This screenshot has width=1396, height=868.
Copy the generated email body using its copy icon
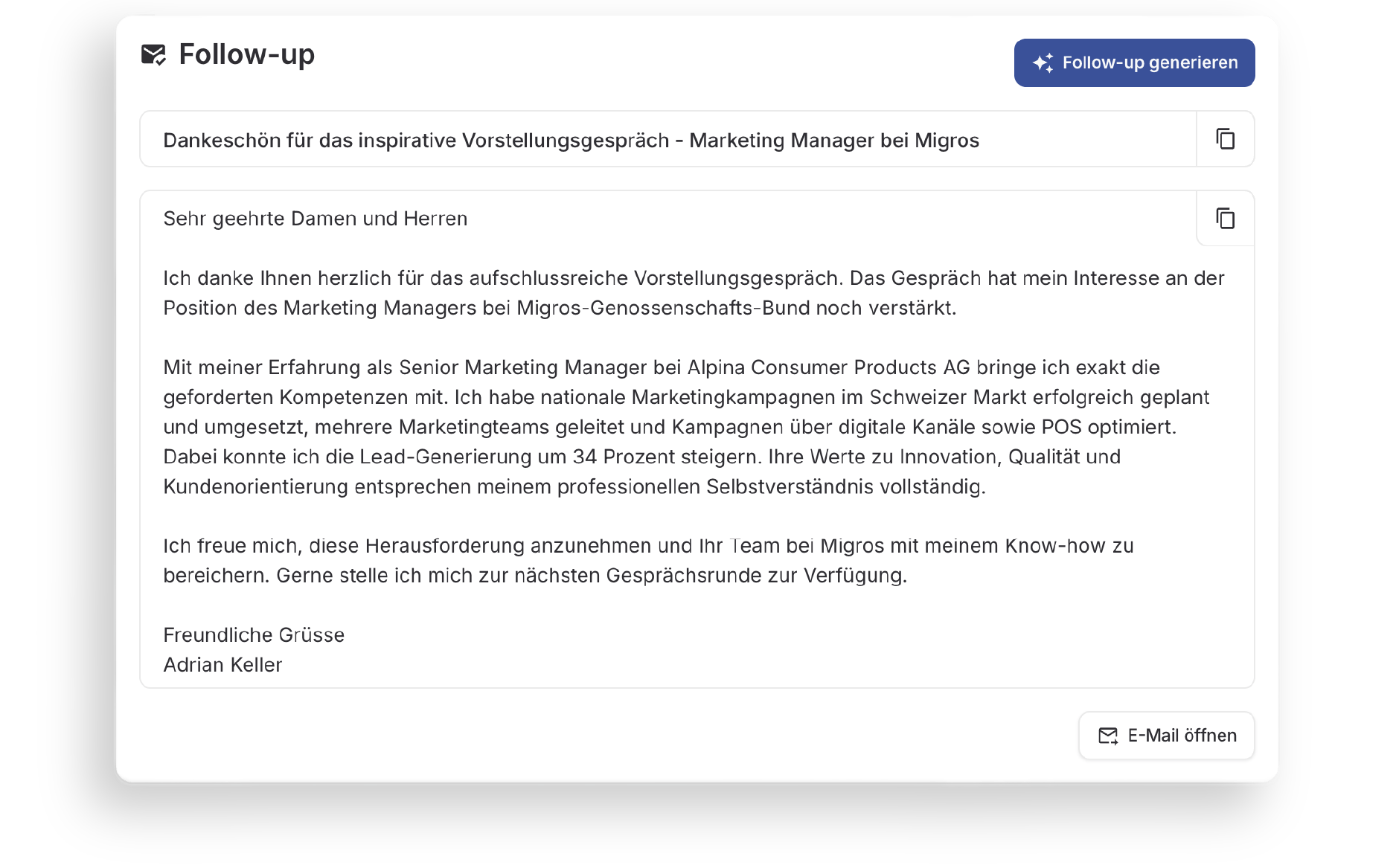(x=1224, y=218)
